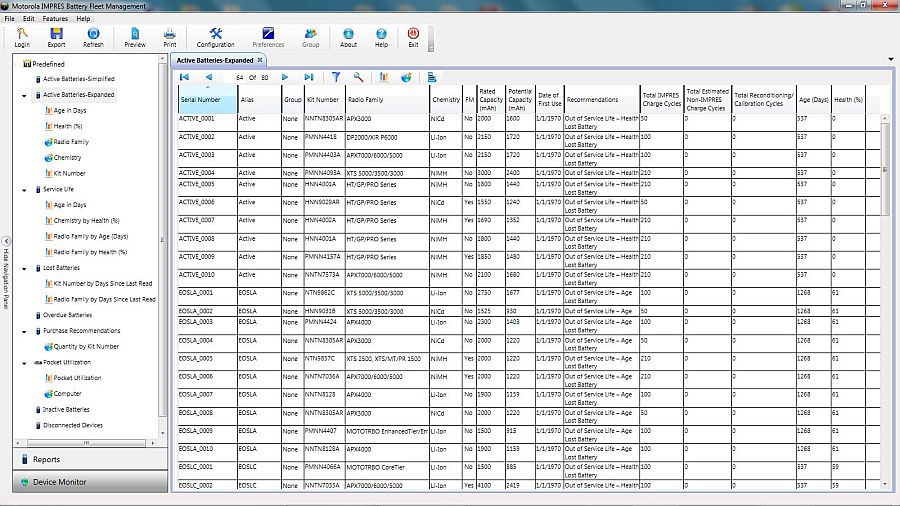Sort by Serial Number column header

[x=207, y=99]
